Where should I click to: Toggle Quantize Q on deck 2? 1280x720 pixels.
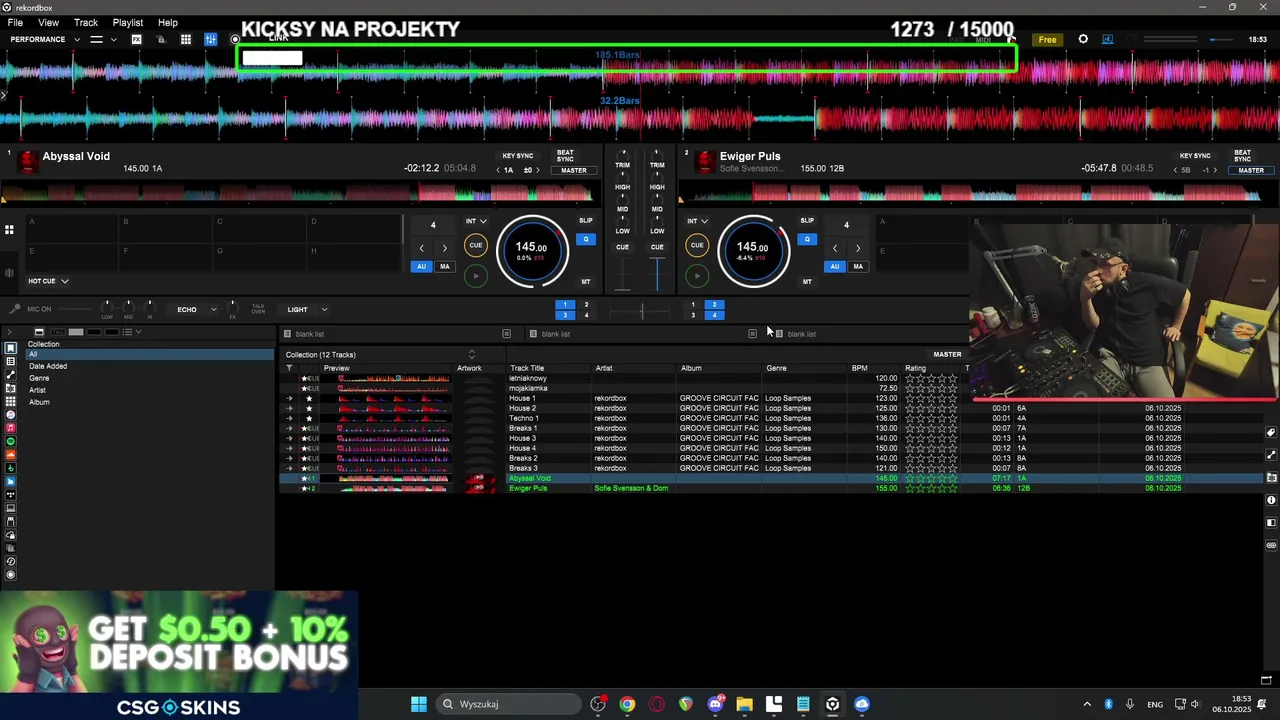807,239
